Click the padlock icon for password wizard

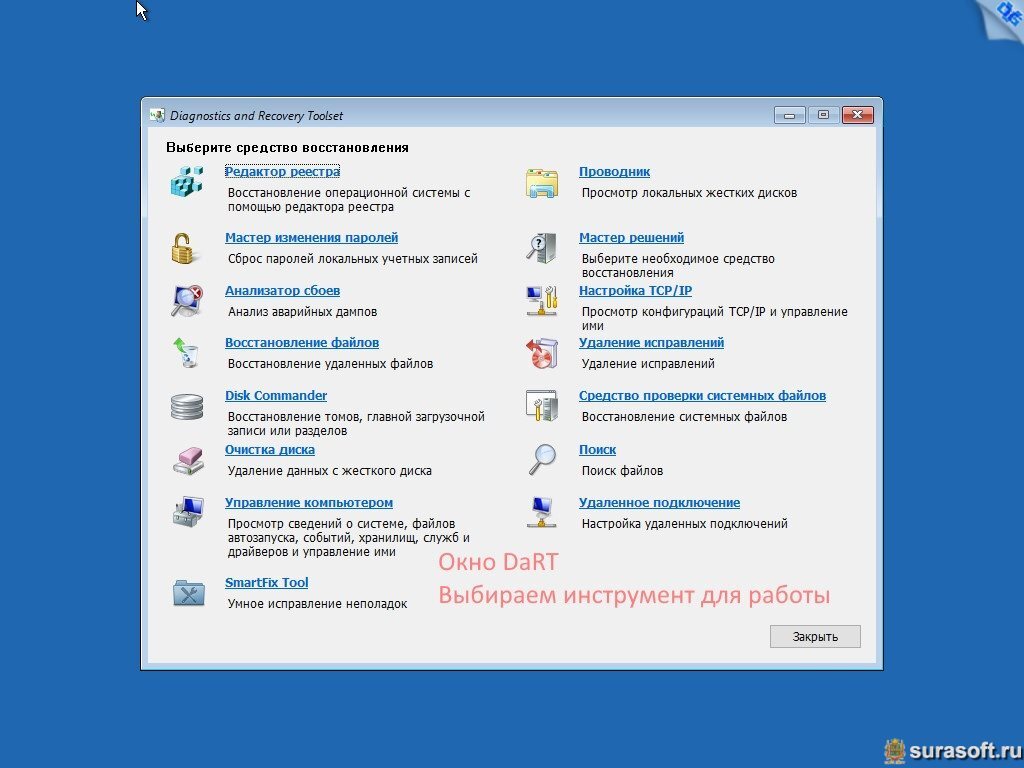(184, 249)
